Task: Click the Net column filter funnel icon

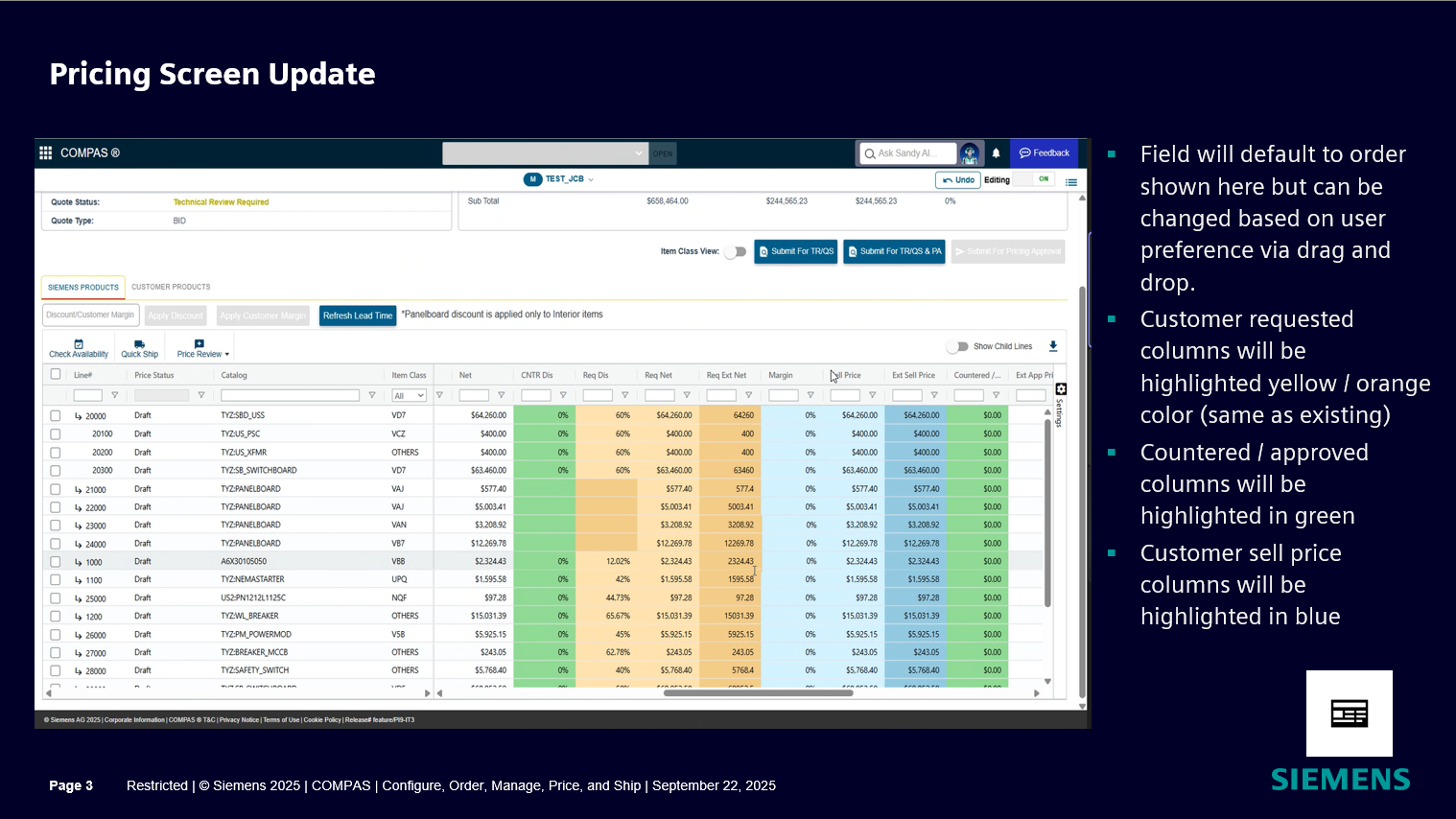Action: [501, 395]
